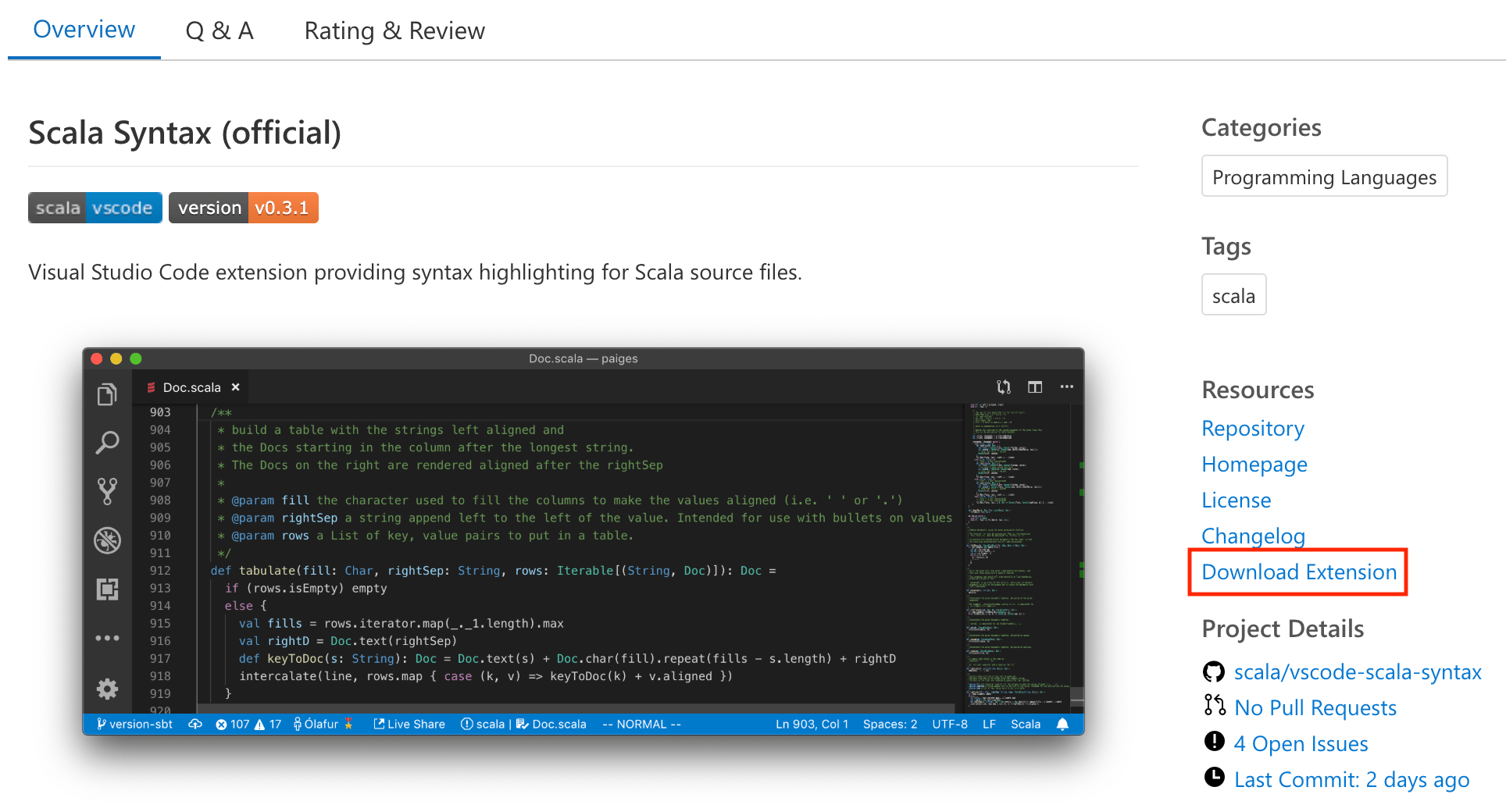Click Download Extension link

click(1299, 572)
